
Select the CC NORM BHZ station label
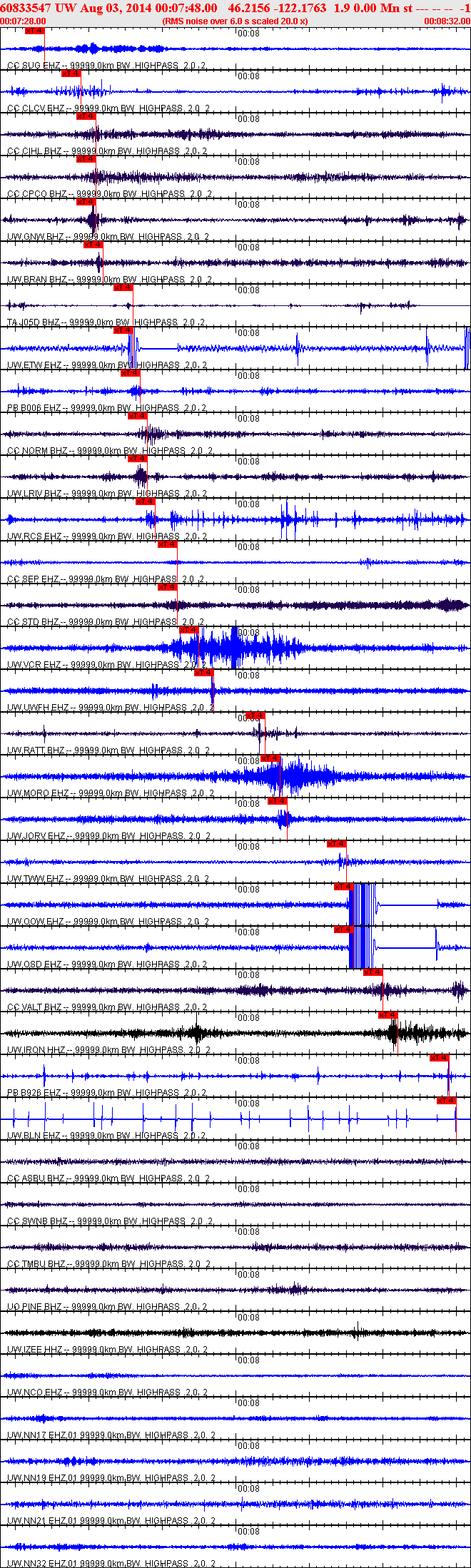108,451
